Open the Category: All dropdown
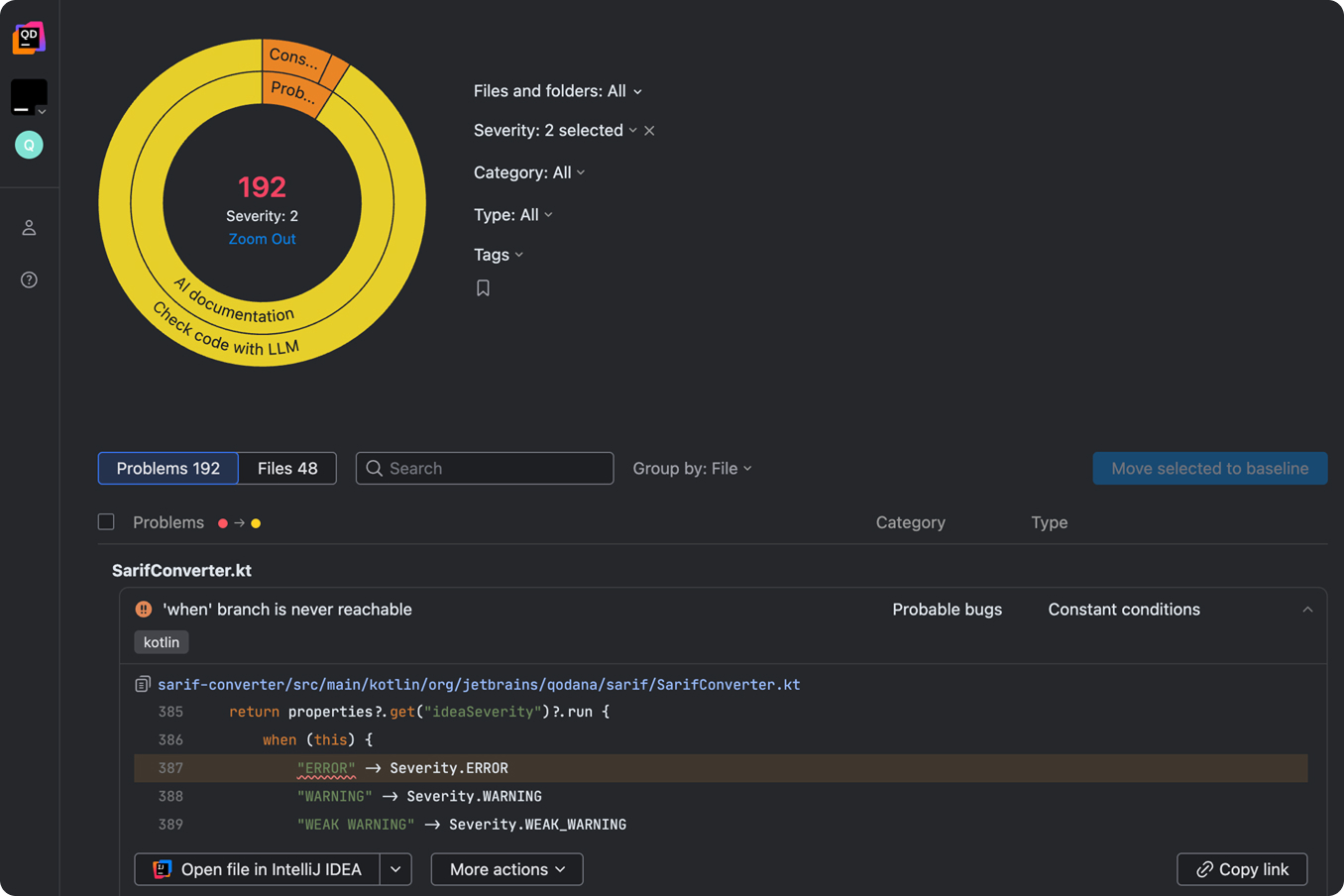Screen dimensions: 1344x896 click(x=528, y=172)
